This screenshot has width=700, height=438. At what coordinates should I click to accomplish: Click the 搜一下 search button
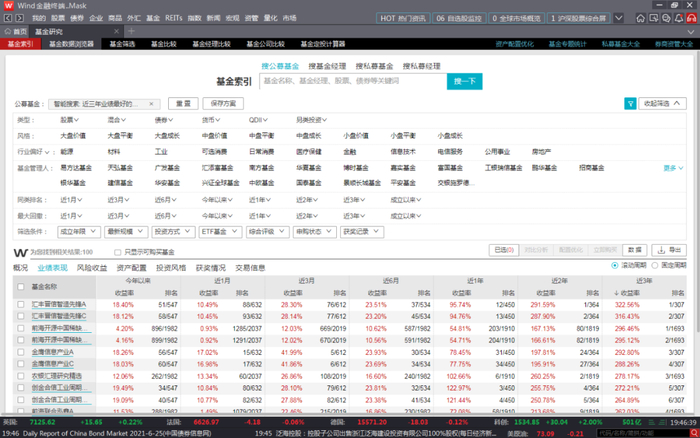[464, 81]
